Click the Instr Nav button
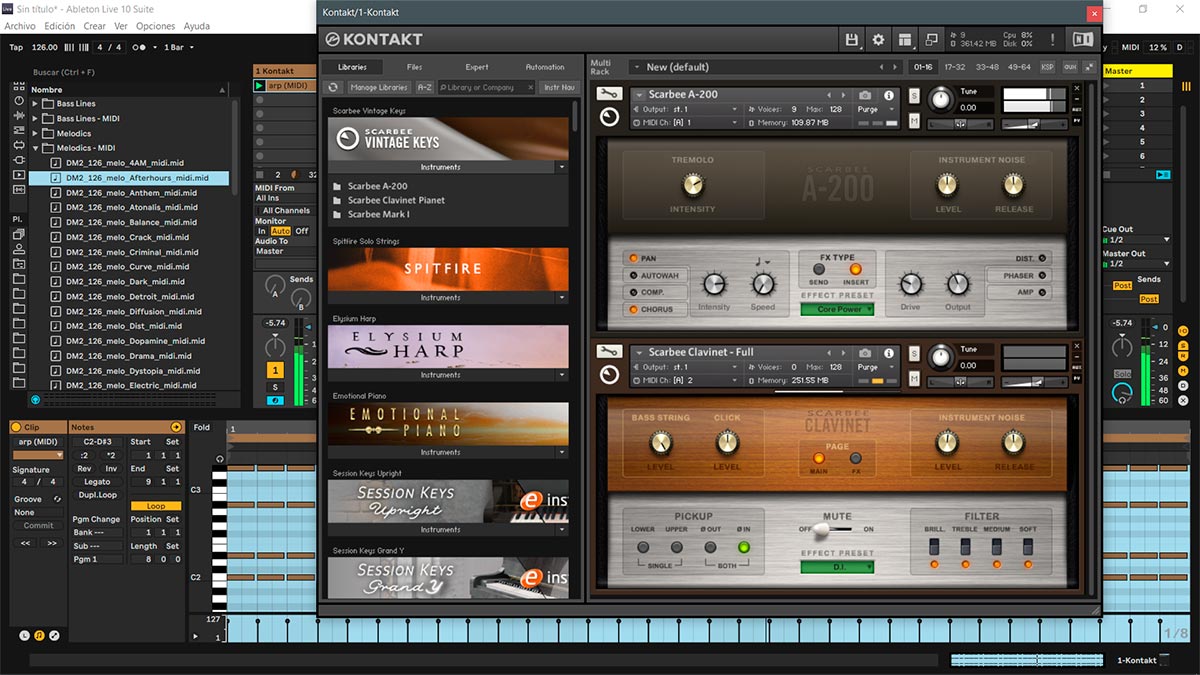Image resolution: width=1200 pixels, height=675 pixels. pyautogui.click(x=559, y=88)
